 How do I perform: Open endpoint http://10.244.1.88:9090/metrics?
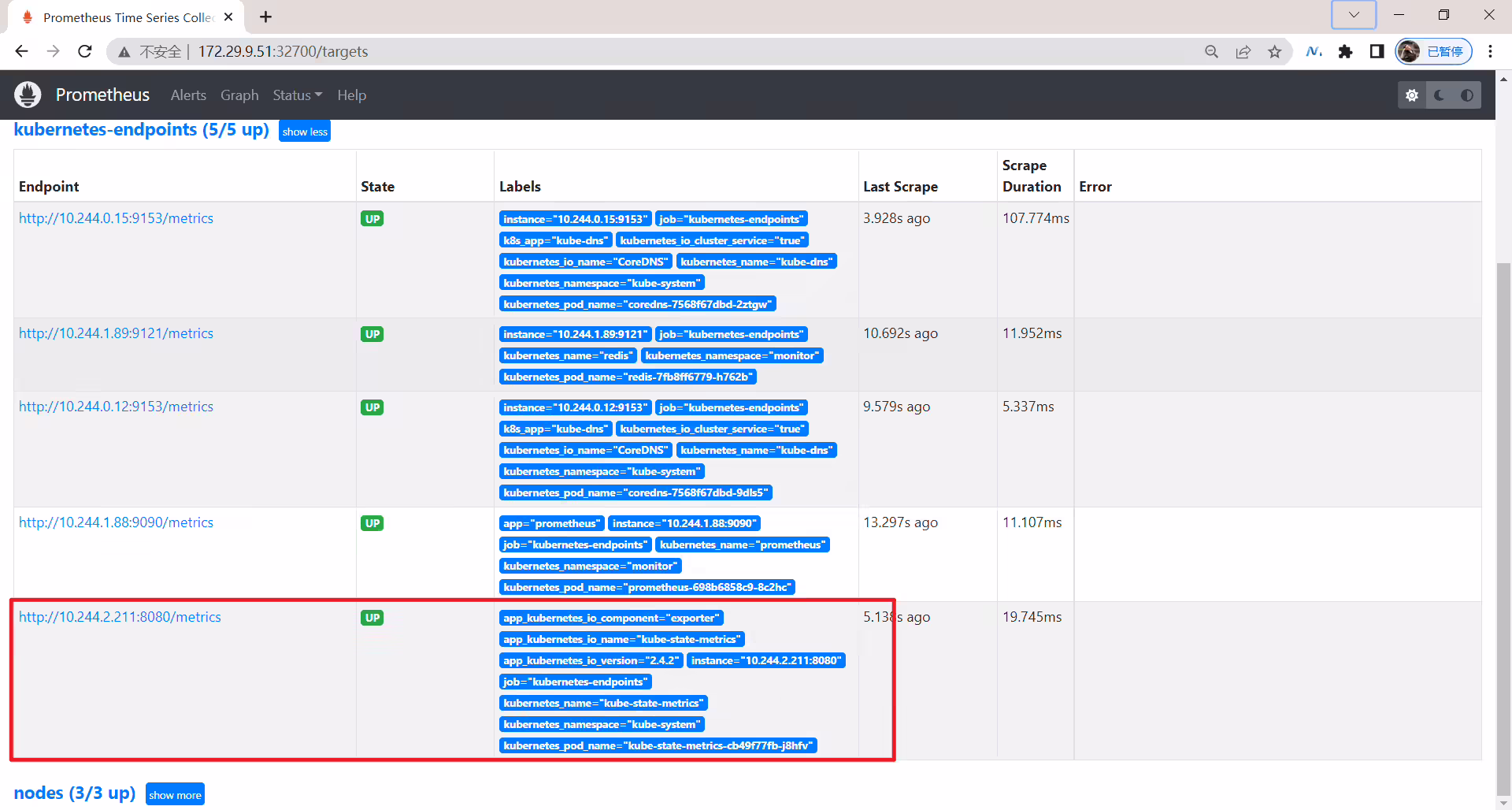(116, 522)
